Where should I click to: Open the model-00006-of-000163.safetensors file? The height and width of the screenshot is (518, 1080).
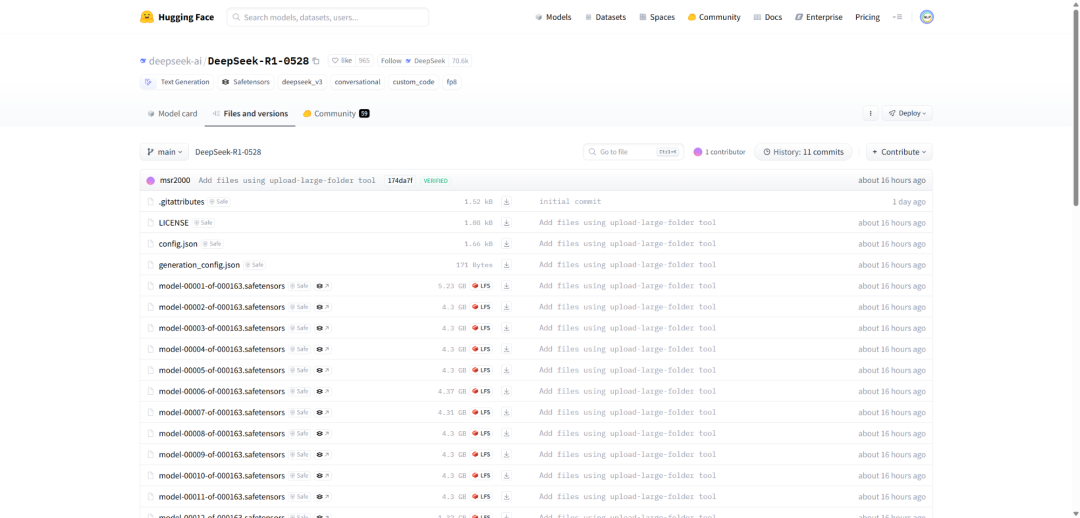pos(221,391)
